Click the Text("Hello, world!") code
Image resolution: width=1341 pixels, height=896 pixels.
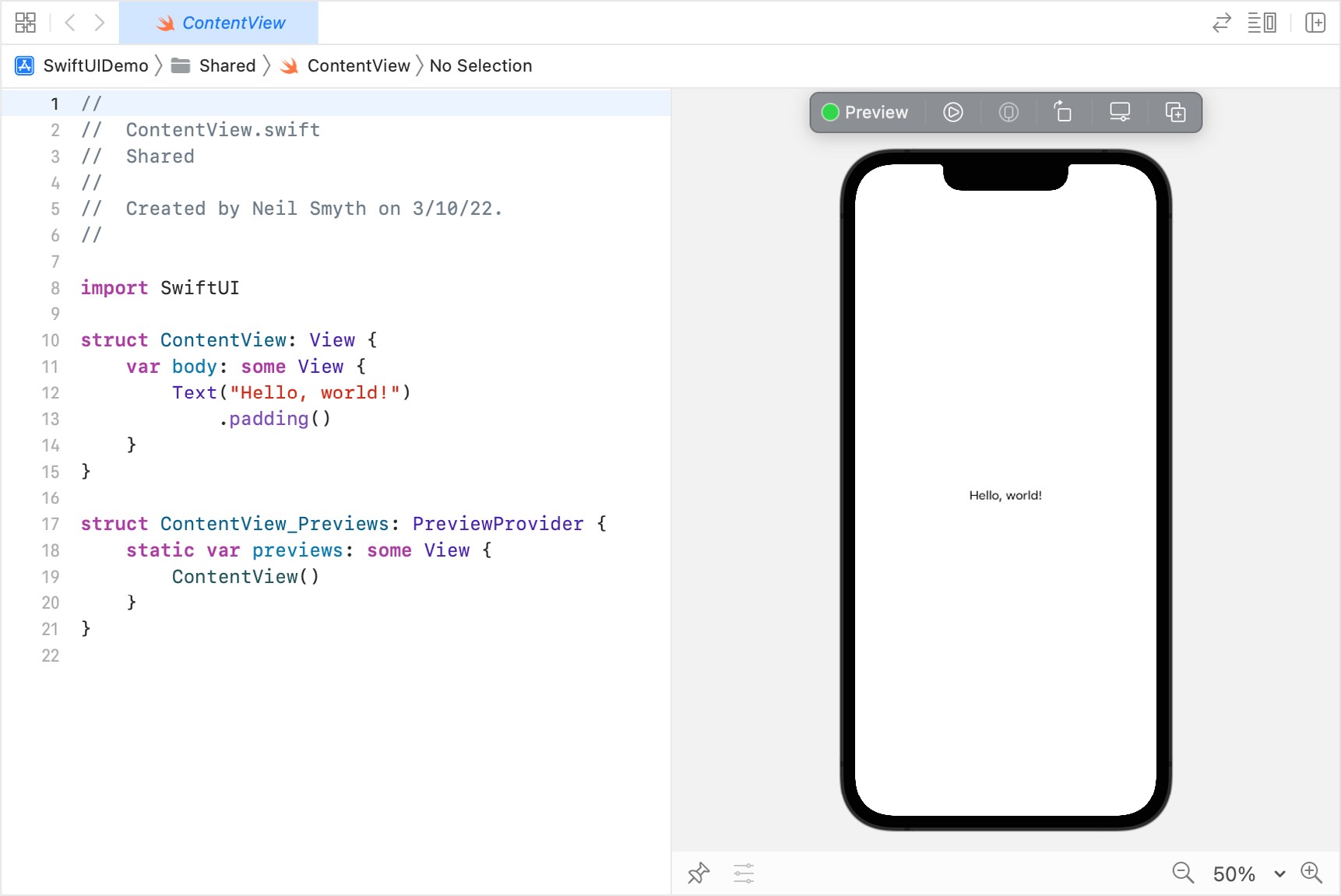291,393
